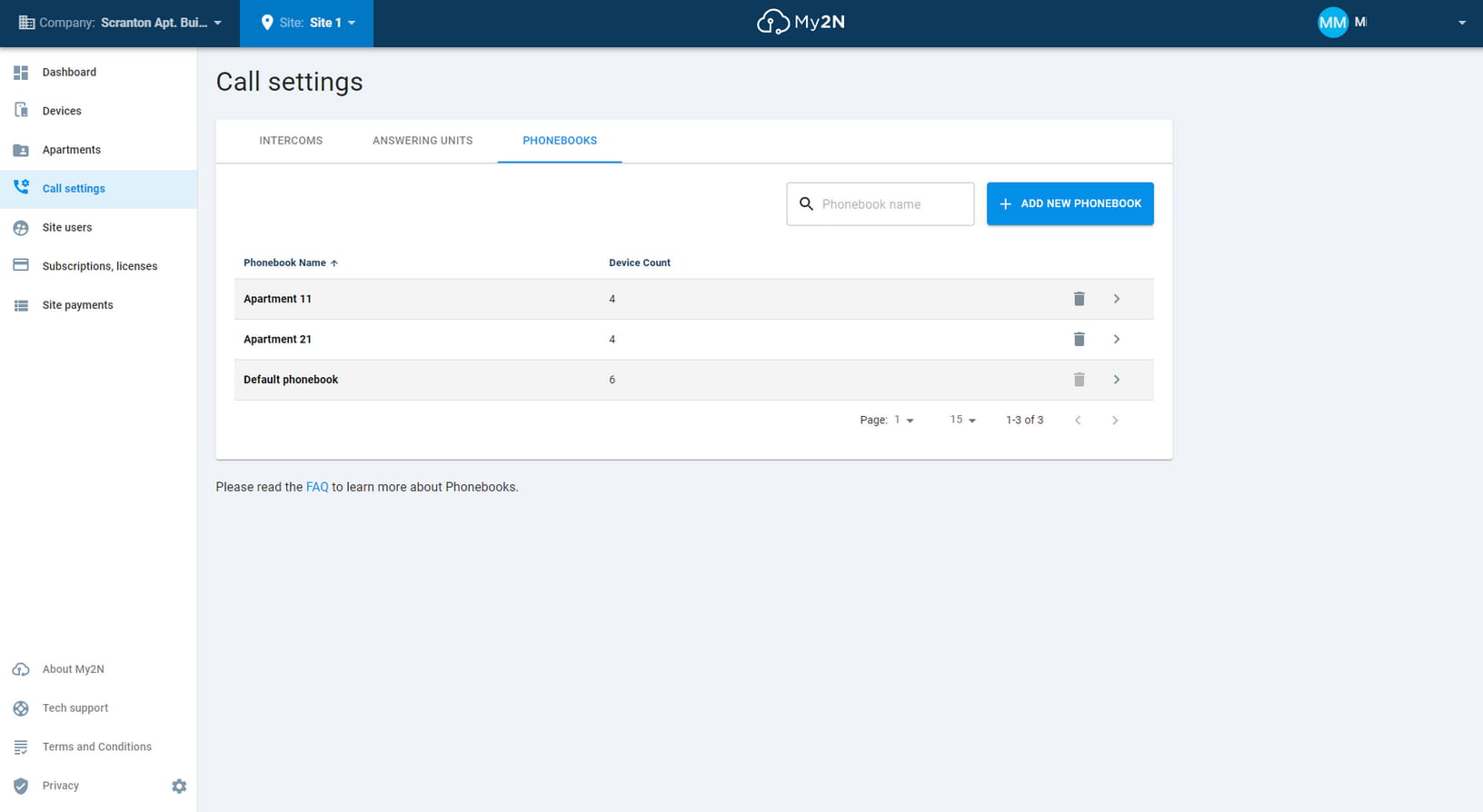
Task: Open the rows per page dropdown
Action: tap(962, 420)
